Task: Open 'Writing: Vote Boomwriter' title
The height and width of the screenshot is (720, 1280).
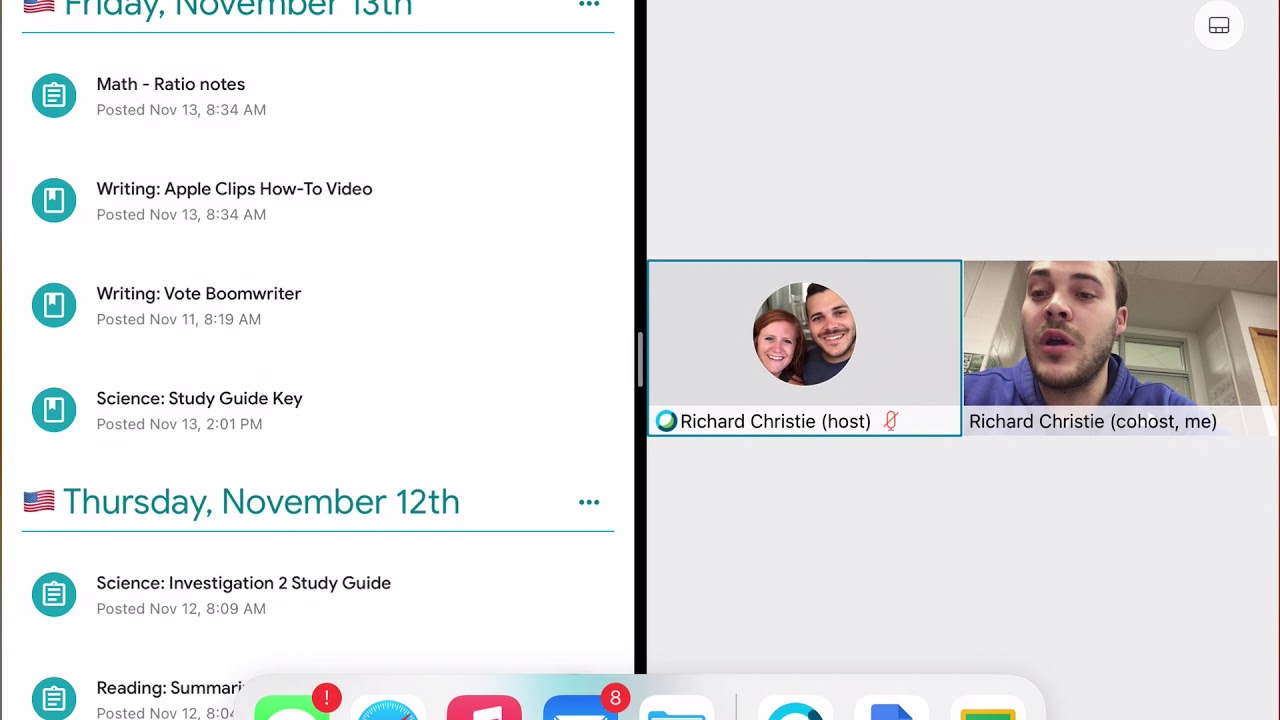Action: coord(199,293)
